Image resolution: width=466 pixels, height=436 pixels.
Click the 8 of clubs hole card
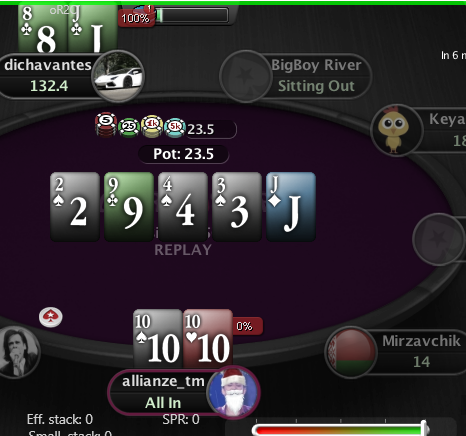pyautogui.click(x=43, y=28)
